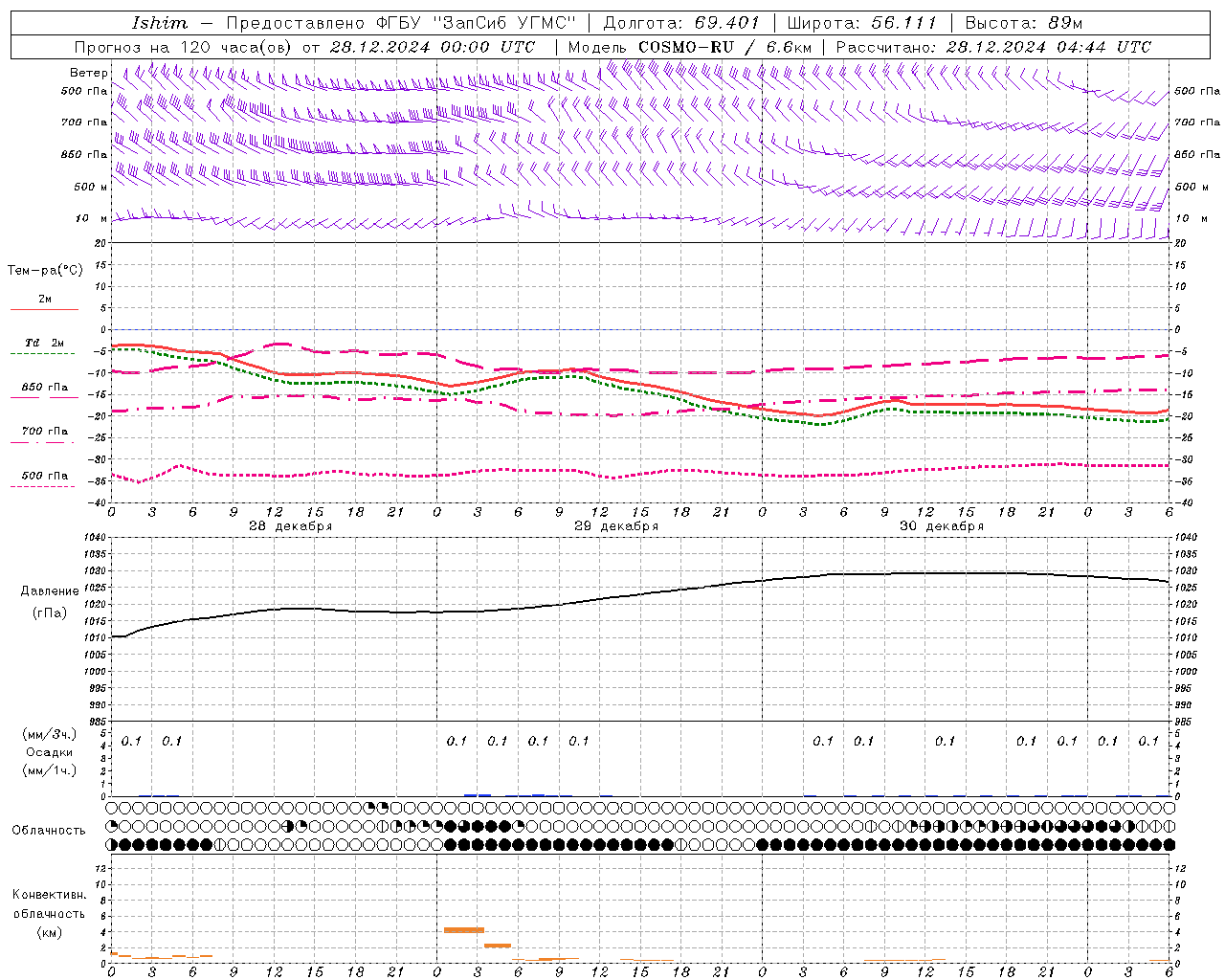The height and width of the screenshot is (980, 1225).
Task: Click the black sea-level pressure curve
Action: point(641,595)
